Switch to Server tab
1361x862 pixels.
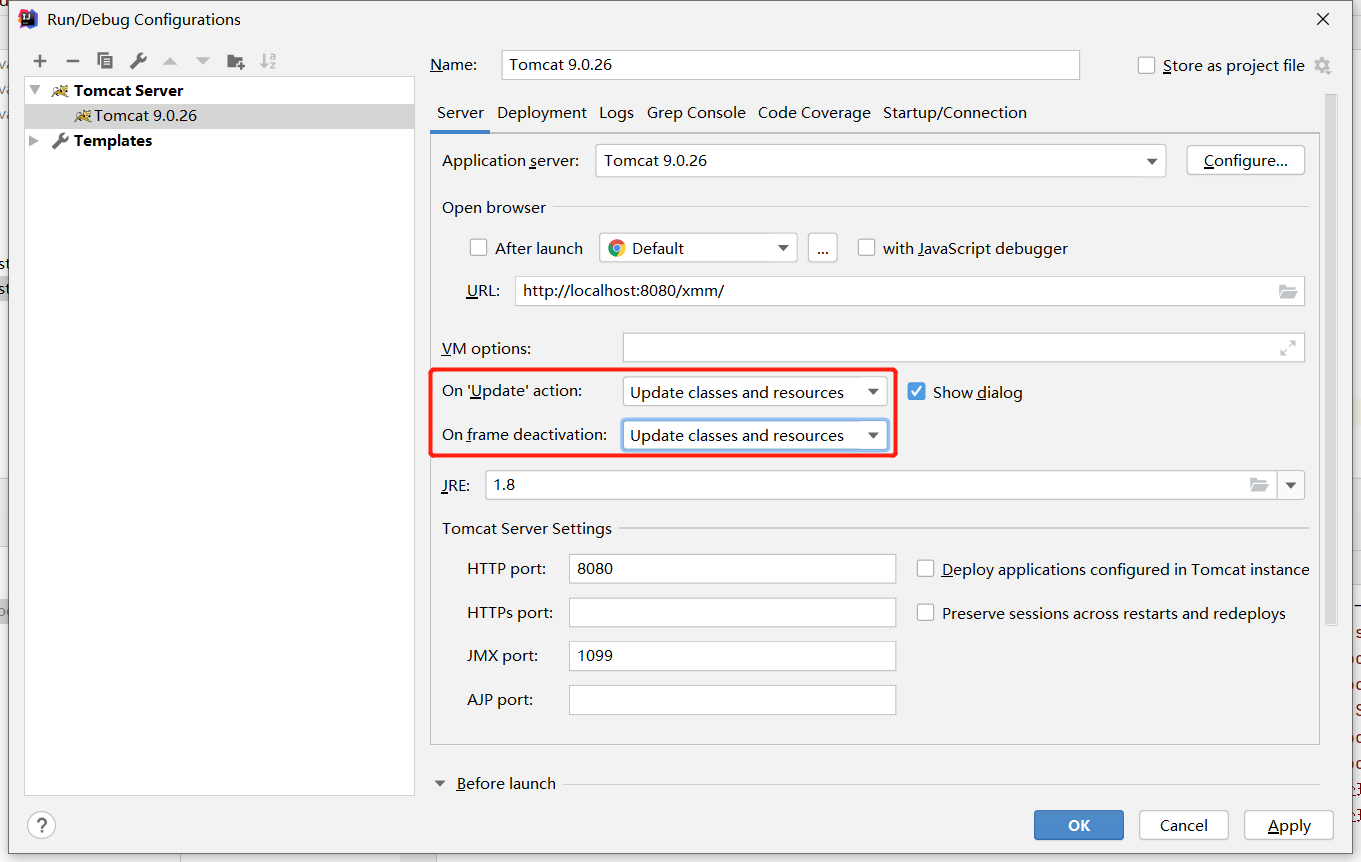[x=460, y=113]
